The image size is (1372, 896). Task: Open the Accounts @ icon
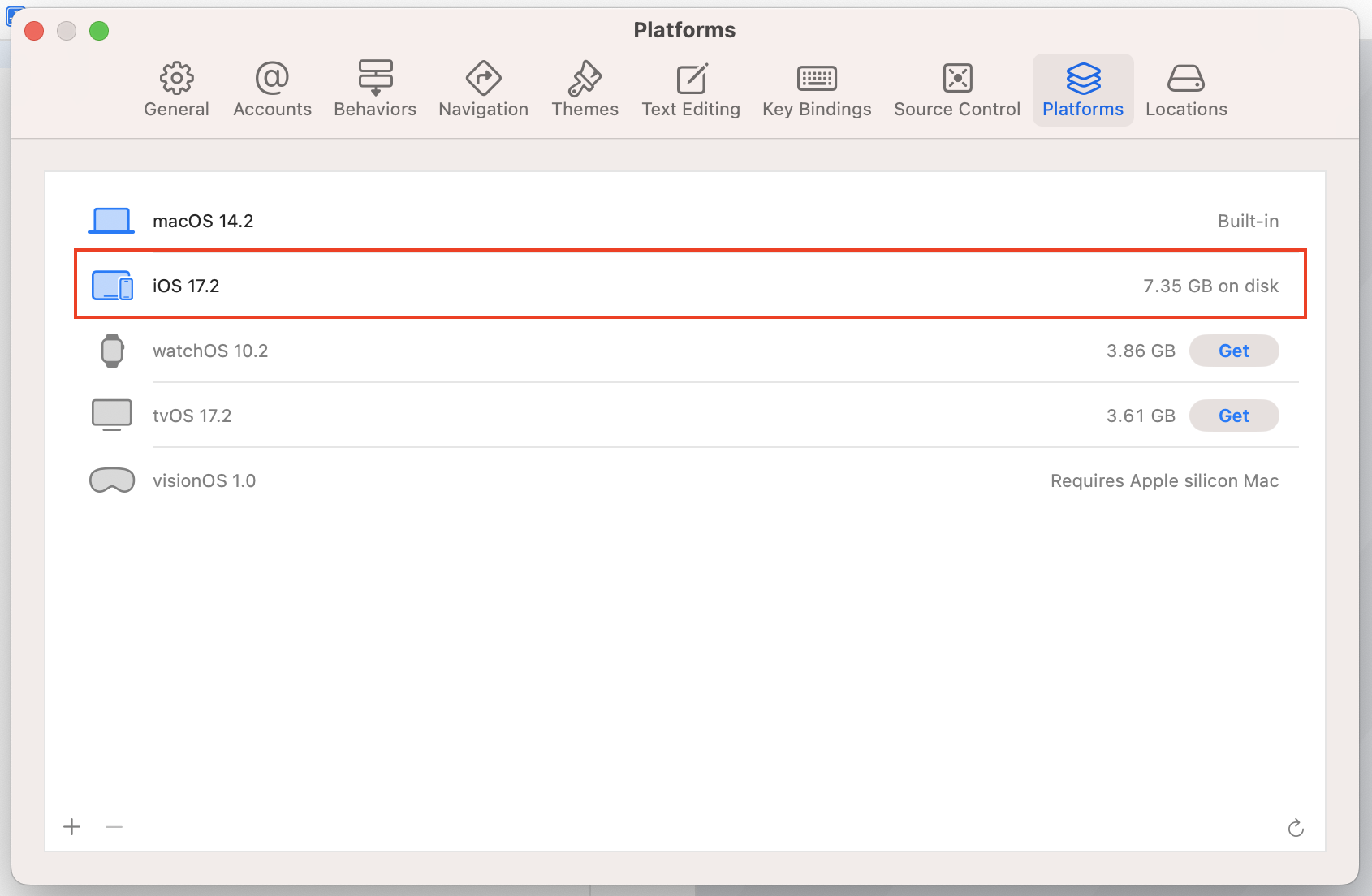pyautogui.click(x=272, y=78)
